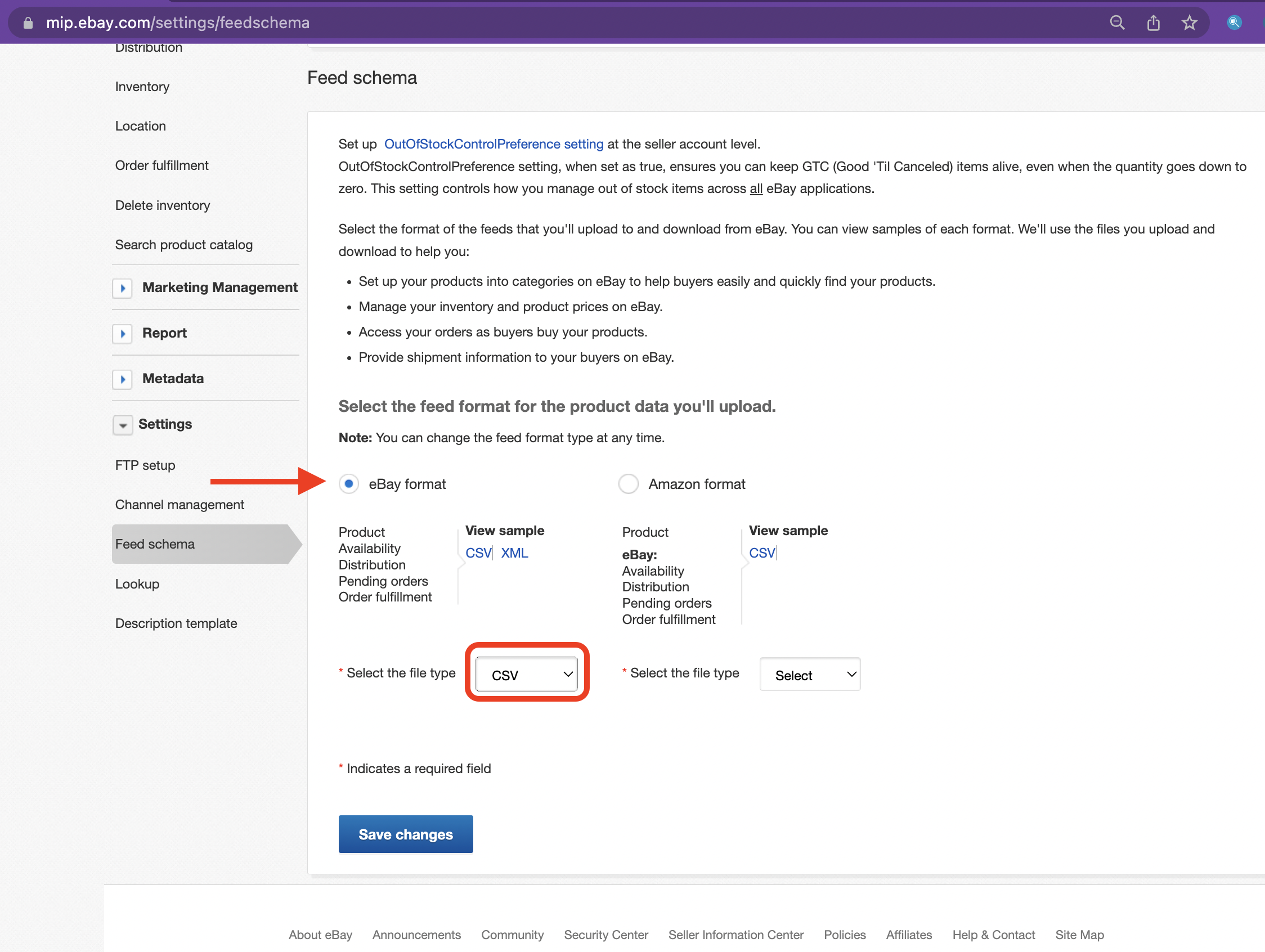The height and width of the screenshot is (952, 1265).
Task: Open OutOfStockControlPreference setting link
Action: (494, 144)
